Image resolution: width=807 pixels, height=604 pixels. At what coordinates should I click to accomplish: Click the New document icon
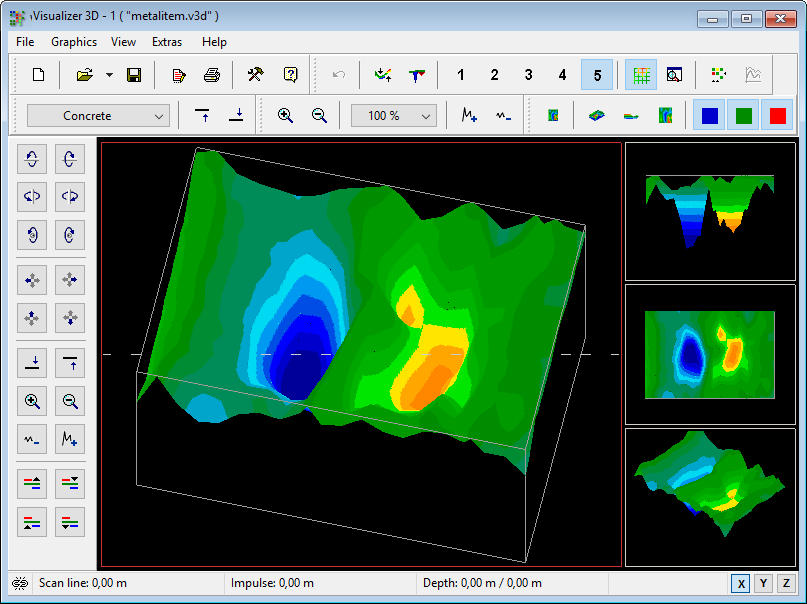click(x=38, y=75)
